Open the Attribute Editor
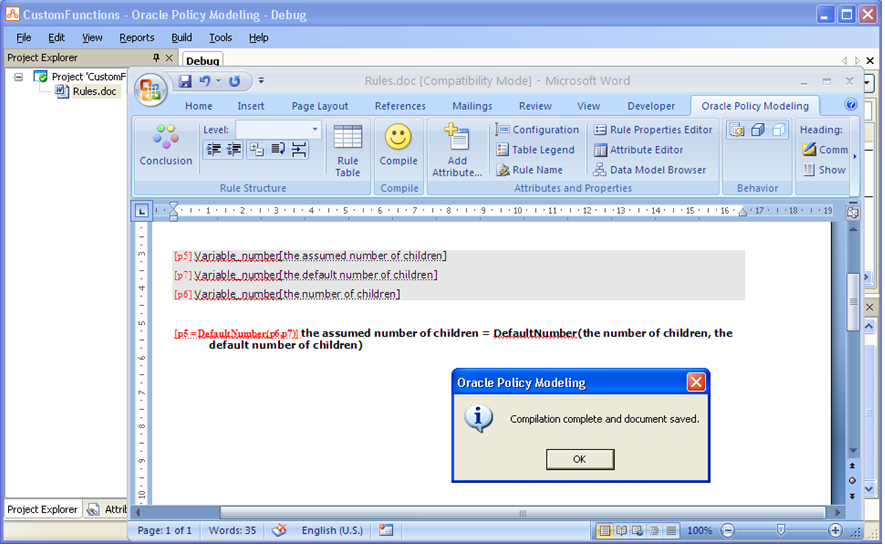The height and width of the screenshot is (548, 885). tap(638, 150)
